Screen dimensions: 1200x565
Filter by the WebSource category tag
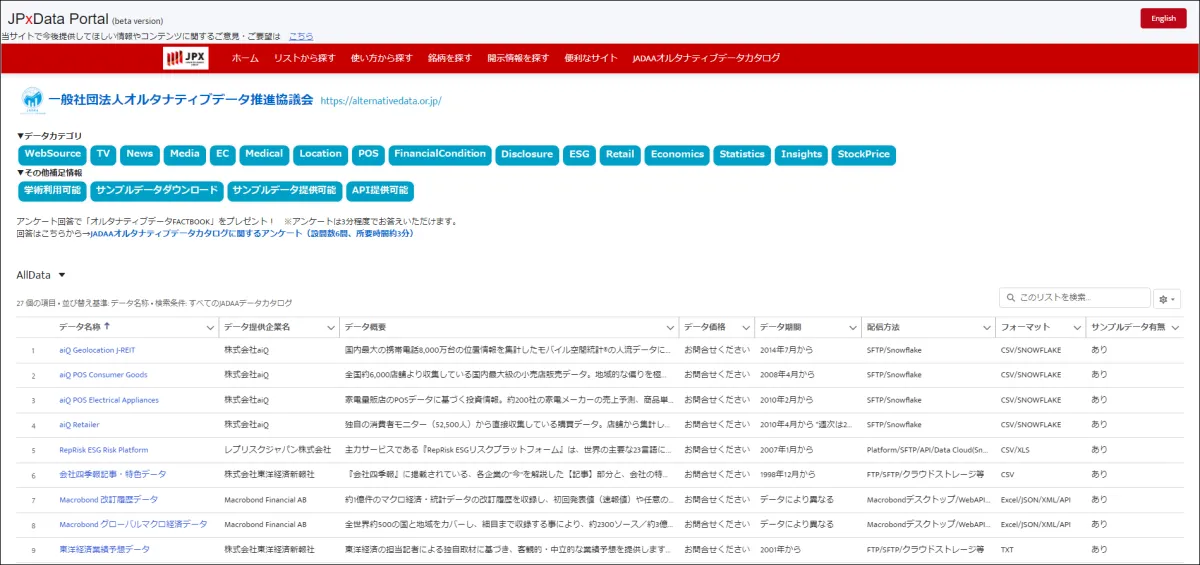coord(52,155)
